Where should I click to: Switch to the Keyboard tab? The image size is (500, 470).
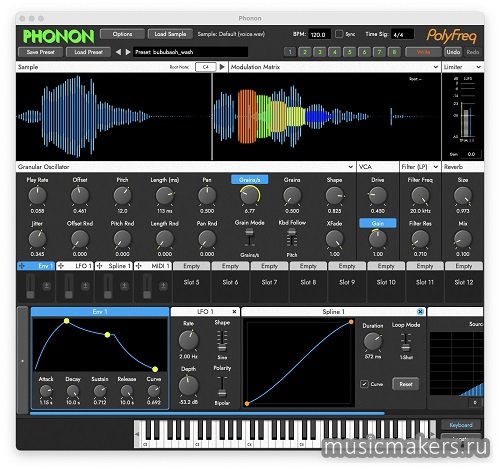click(461, 425)
